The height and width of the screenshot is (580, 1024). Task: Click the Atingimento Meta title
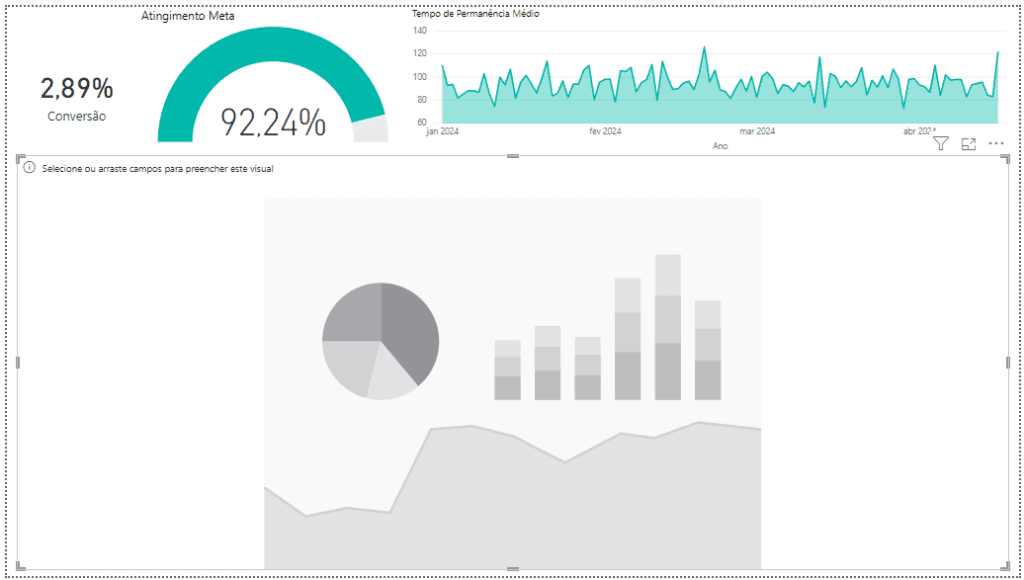(187, 16)
